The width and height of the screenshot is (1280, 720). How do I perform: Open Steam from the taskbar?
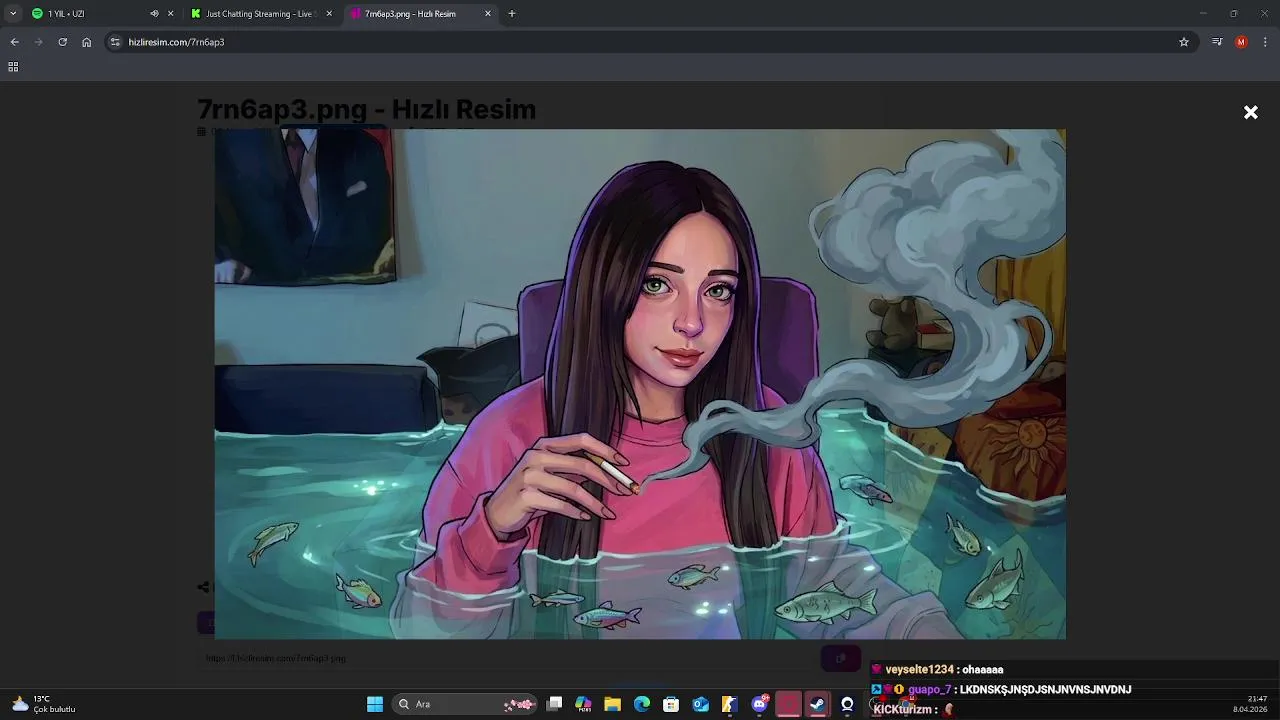click(x=818, y=704)
